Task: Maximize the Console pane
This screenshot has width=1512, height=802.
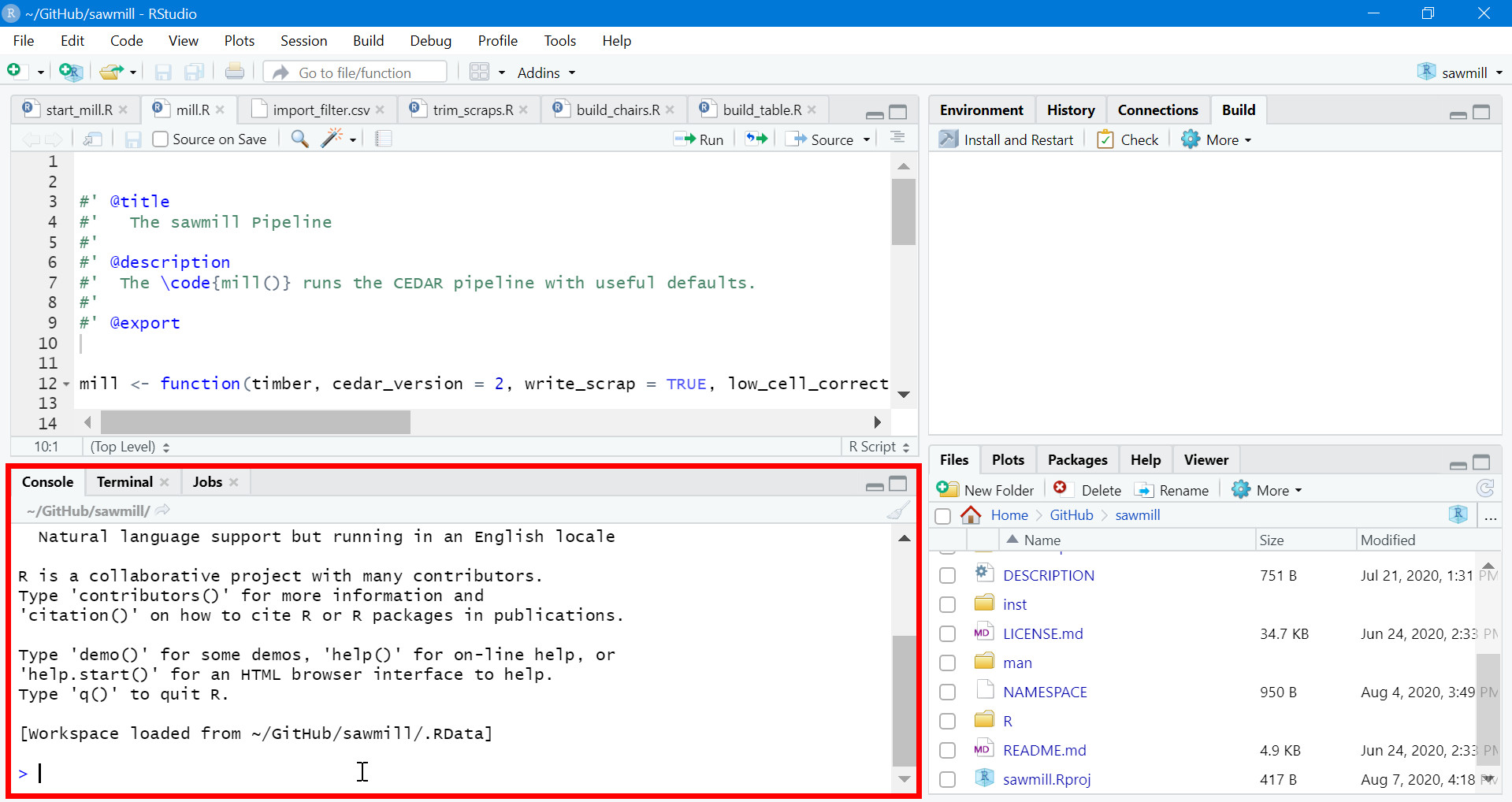Action: (x=898, y=483)
